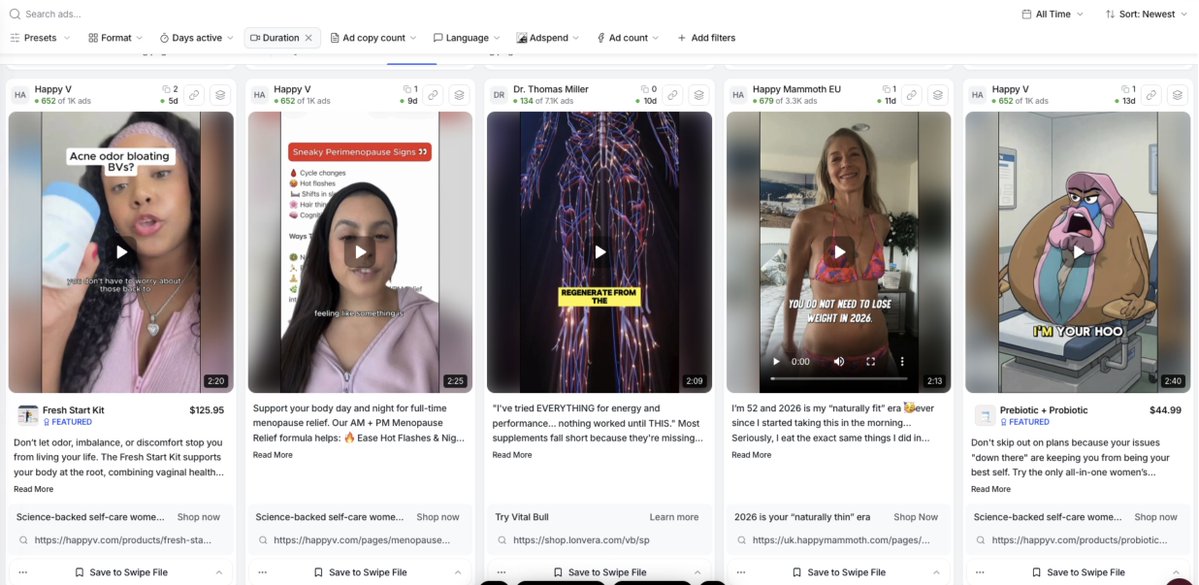Copy link icon on Dr. Thomas Miller card
The width and height of the screenshot is (1199, 585).
(673, 95)
